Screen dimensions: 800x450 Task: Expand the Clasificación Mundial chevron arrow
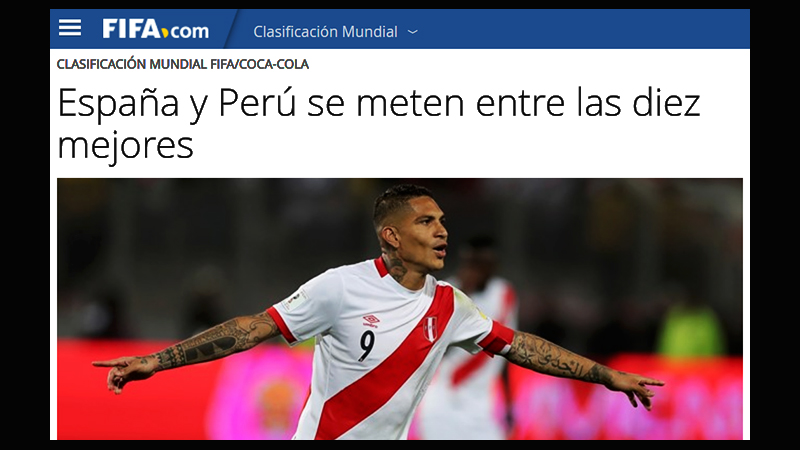413,32
